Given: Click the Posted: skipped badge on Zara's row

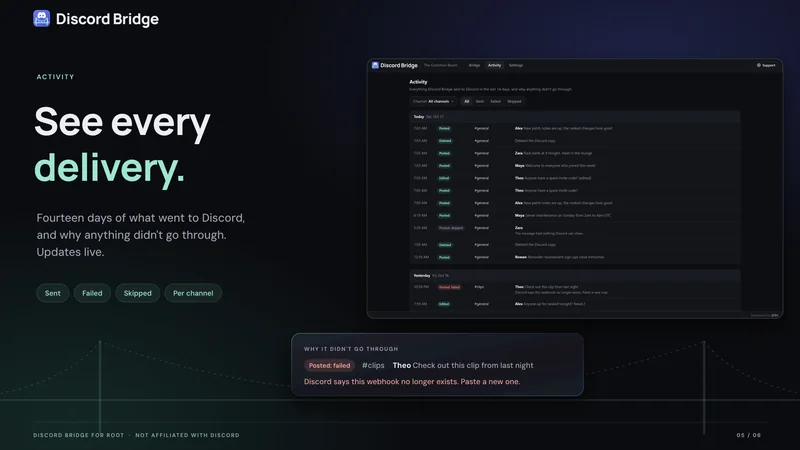Looking at the screenshot, I should (451, 228).
